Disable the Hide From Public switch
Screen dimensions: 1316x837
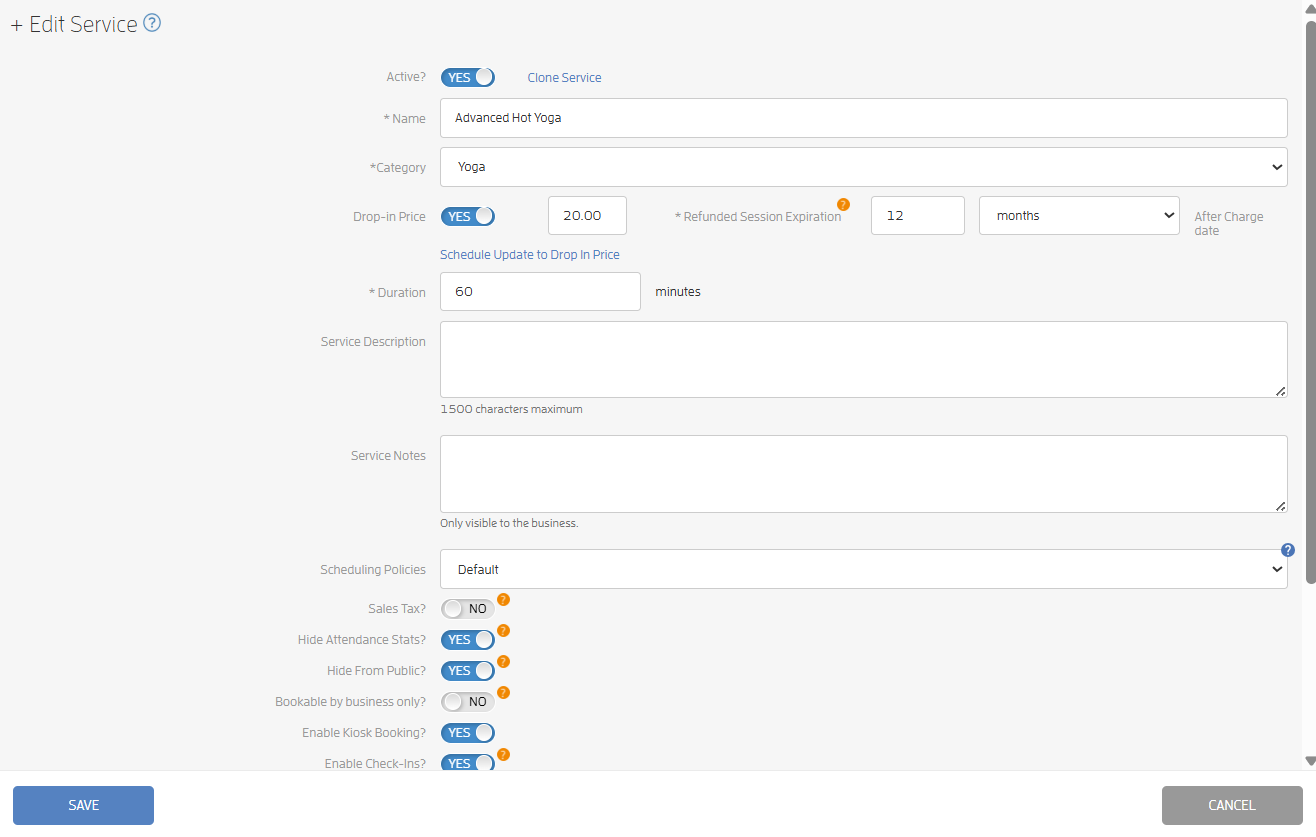467,671
